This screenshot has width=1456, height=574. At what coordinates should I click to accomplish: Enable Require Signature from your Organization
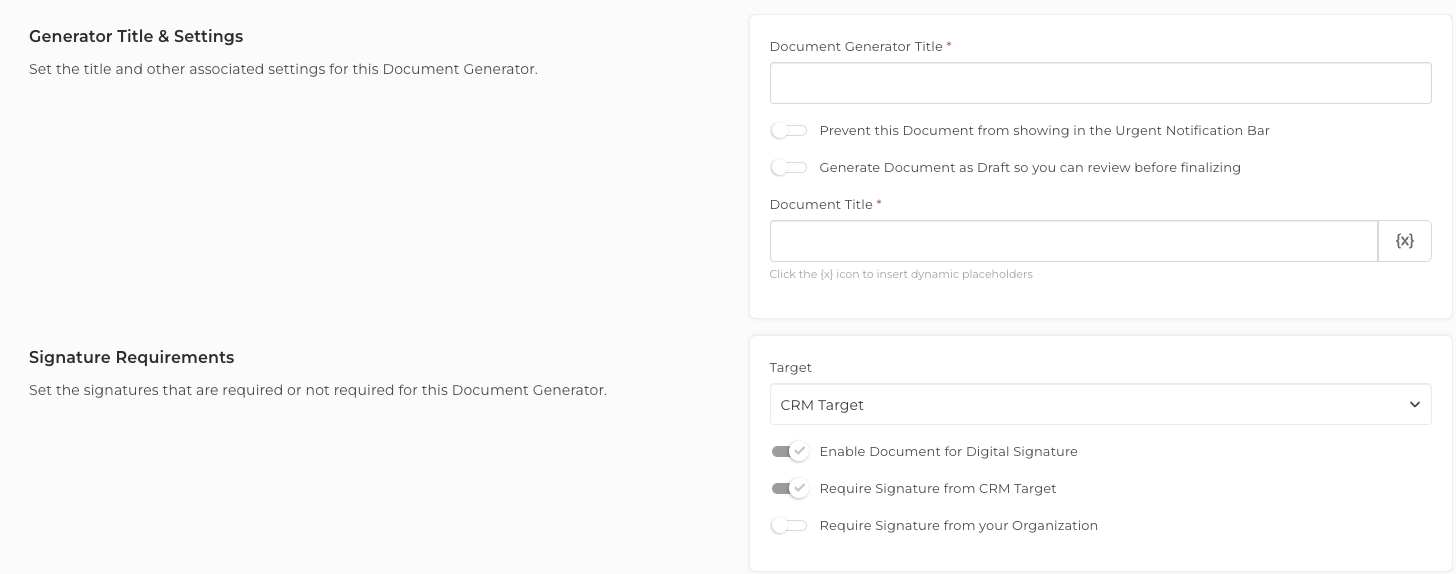pos(789,526)
